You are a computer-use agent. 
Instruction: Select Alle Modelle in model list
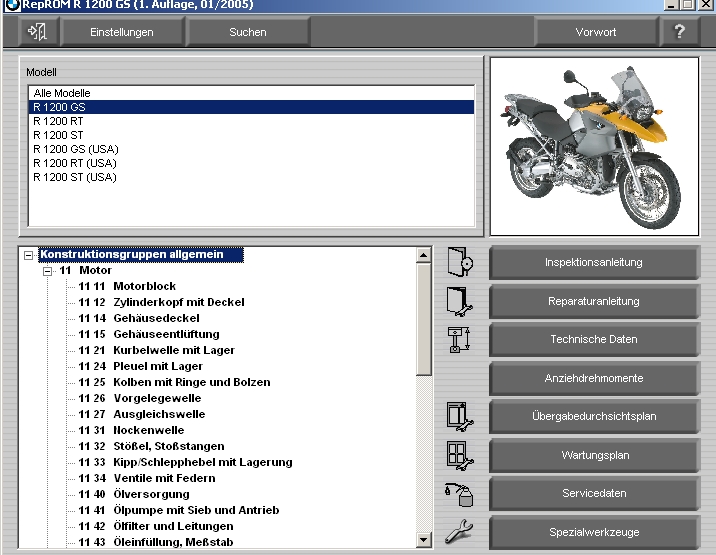(251, 93)
